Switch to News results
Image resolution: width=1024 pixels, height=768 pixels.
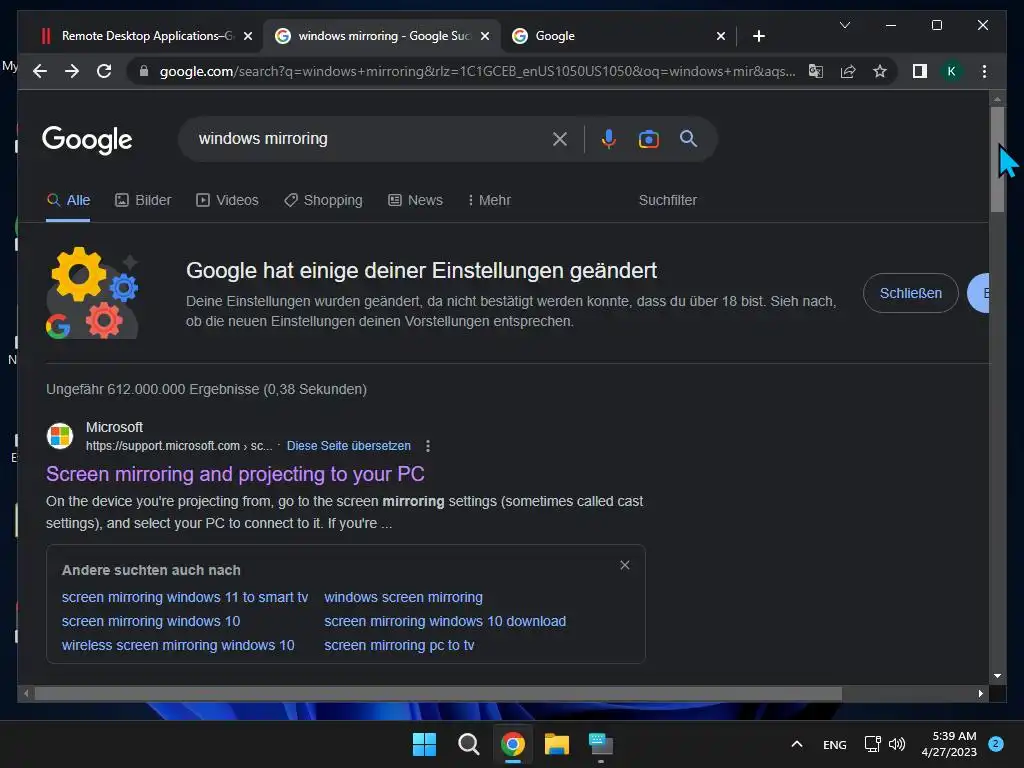(x=415, y=200)
